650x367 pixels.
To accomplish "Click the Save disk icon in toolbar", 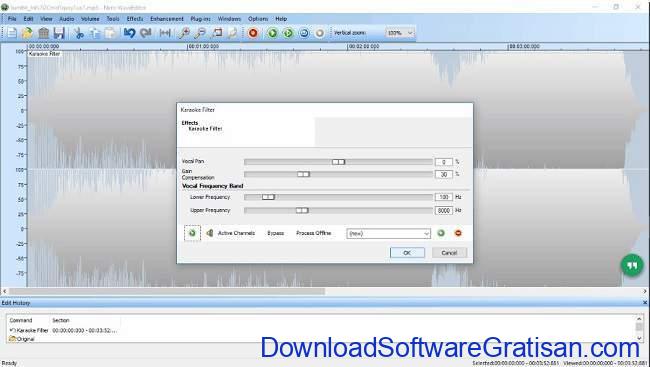I will (x=59, y=33).
